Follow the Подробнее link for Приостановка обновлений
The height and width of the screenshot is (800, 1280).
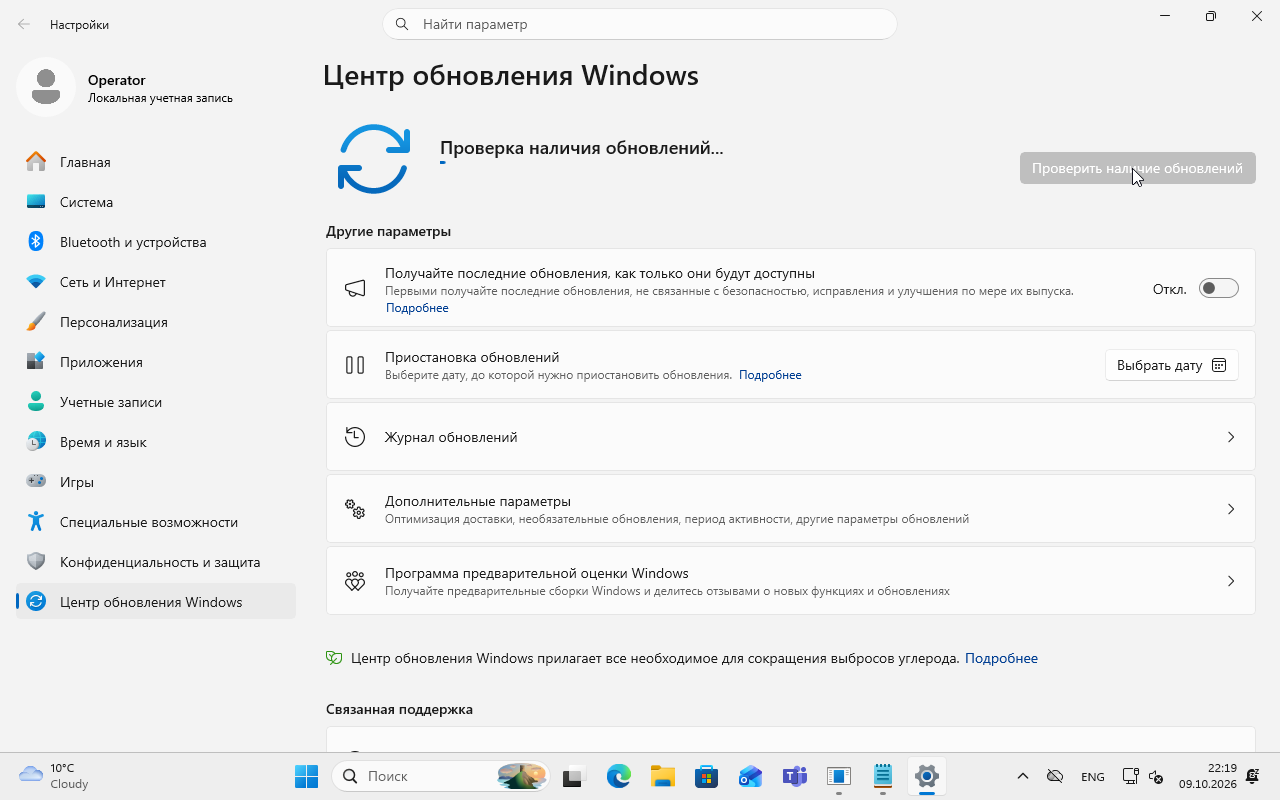click(770, 375)
